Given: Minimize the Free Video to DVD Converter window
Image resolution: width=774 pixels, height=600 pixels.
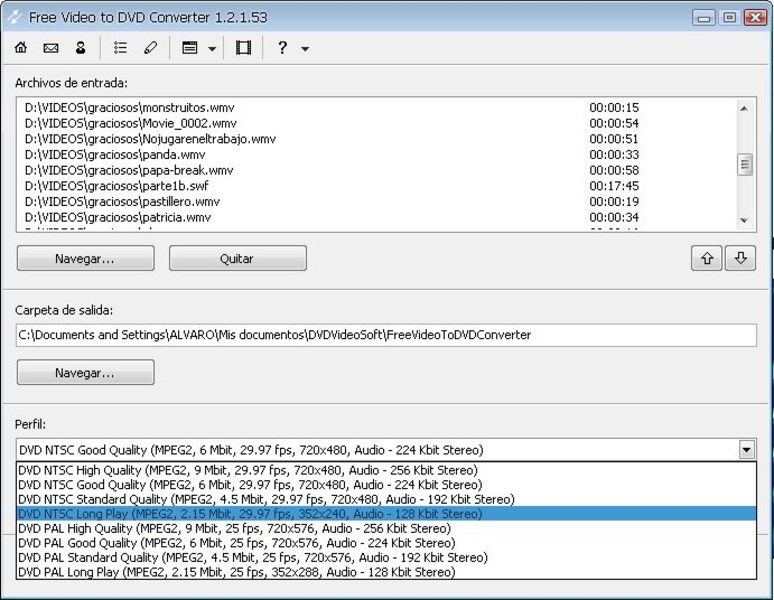Looking at the screenshot, I should (704, 18).
